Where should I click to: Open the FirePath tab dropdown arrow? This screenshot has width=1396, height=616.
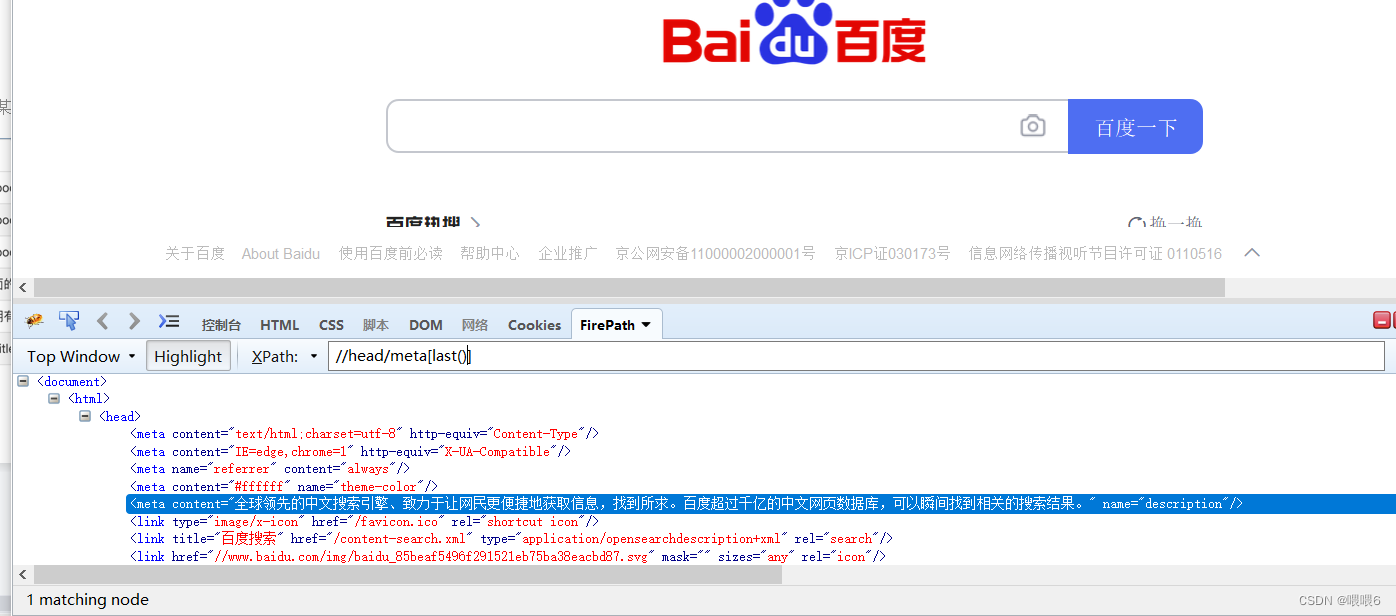(646, 325)
